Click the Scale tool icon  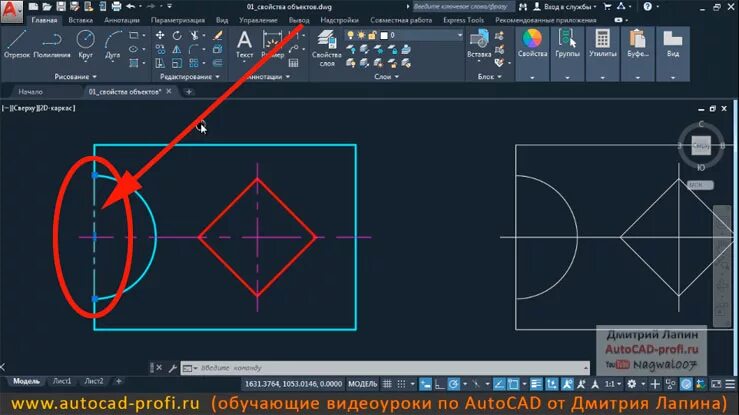point(177,63)
